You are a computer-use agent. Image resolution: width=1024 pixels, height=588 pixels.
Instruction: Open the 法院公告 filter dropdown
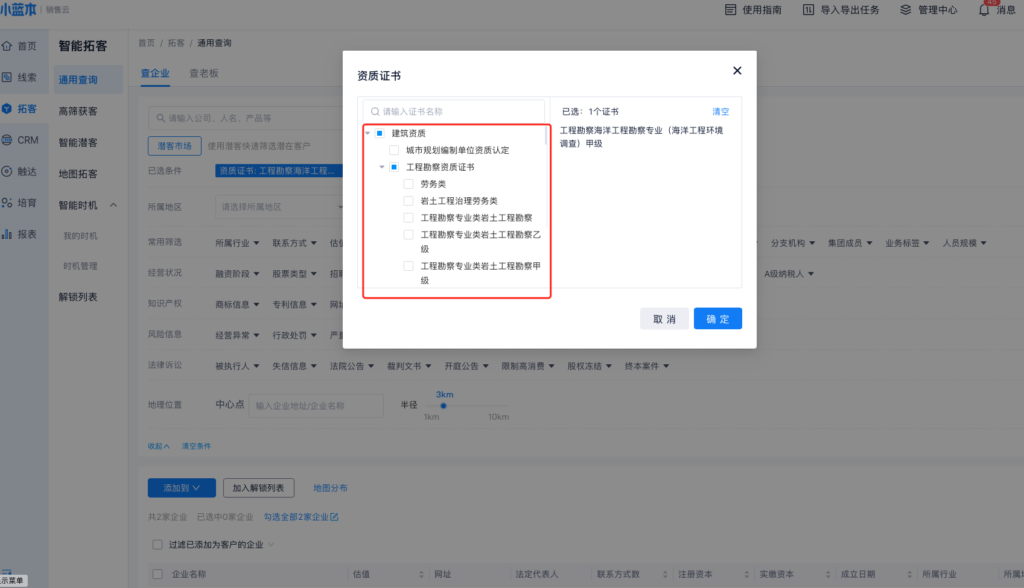[354, 366]
